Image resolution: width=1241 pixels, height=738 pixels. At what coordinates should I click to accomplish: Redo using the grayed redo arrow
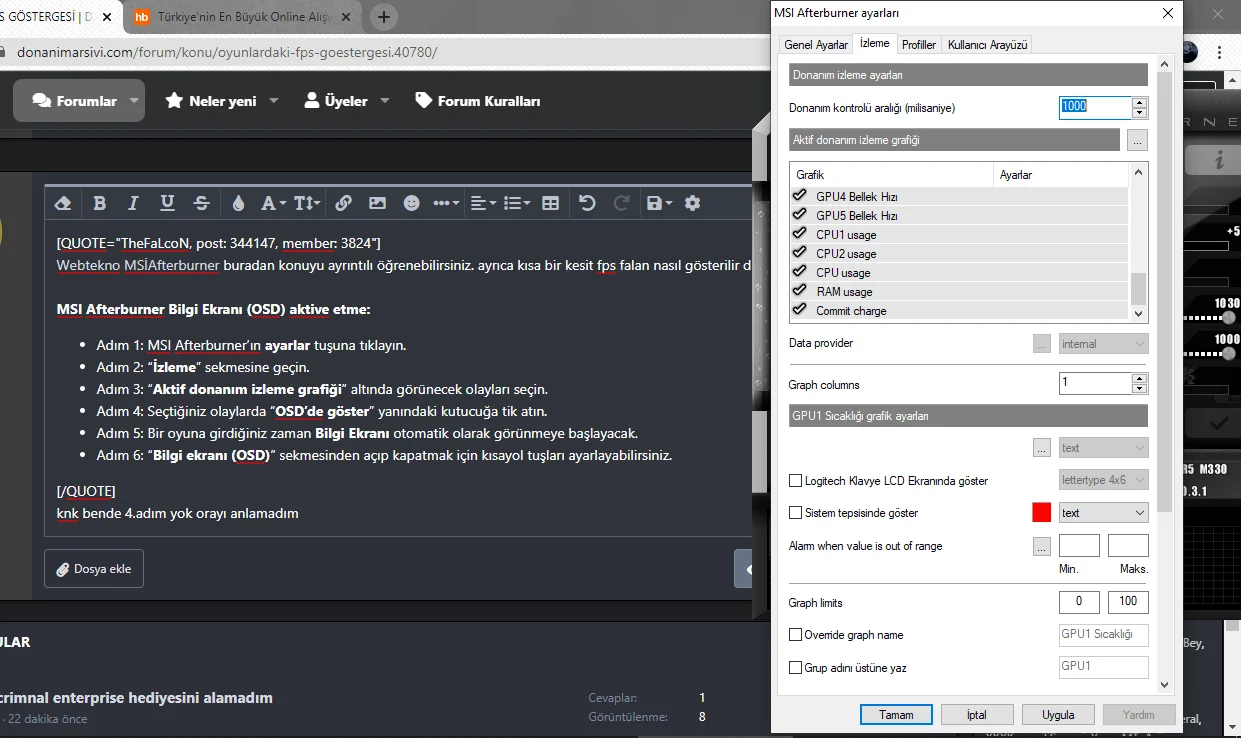(621, 203)
